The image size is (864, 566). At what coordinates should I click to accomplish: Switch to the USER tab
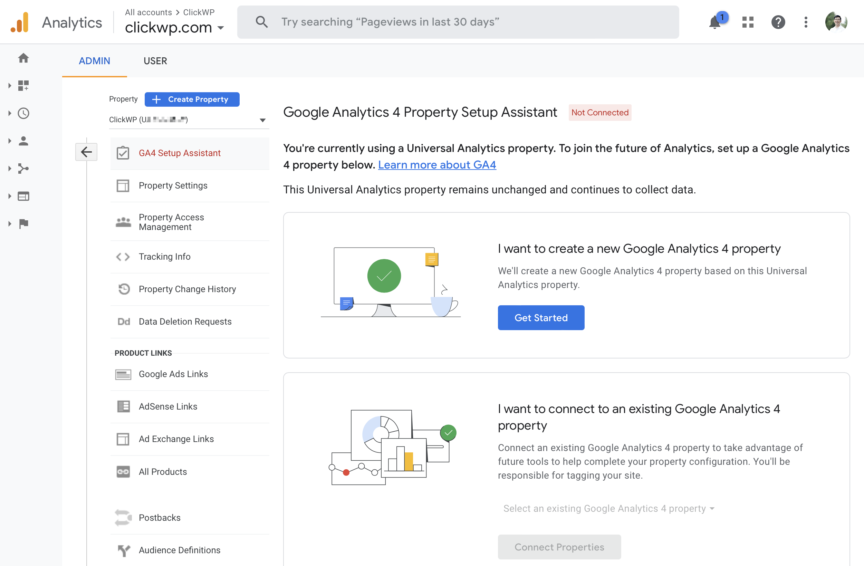(x=155, y=61)
